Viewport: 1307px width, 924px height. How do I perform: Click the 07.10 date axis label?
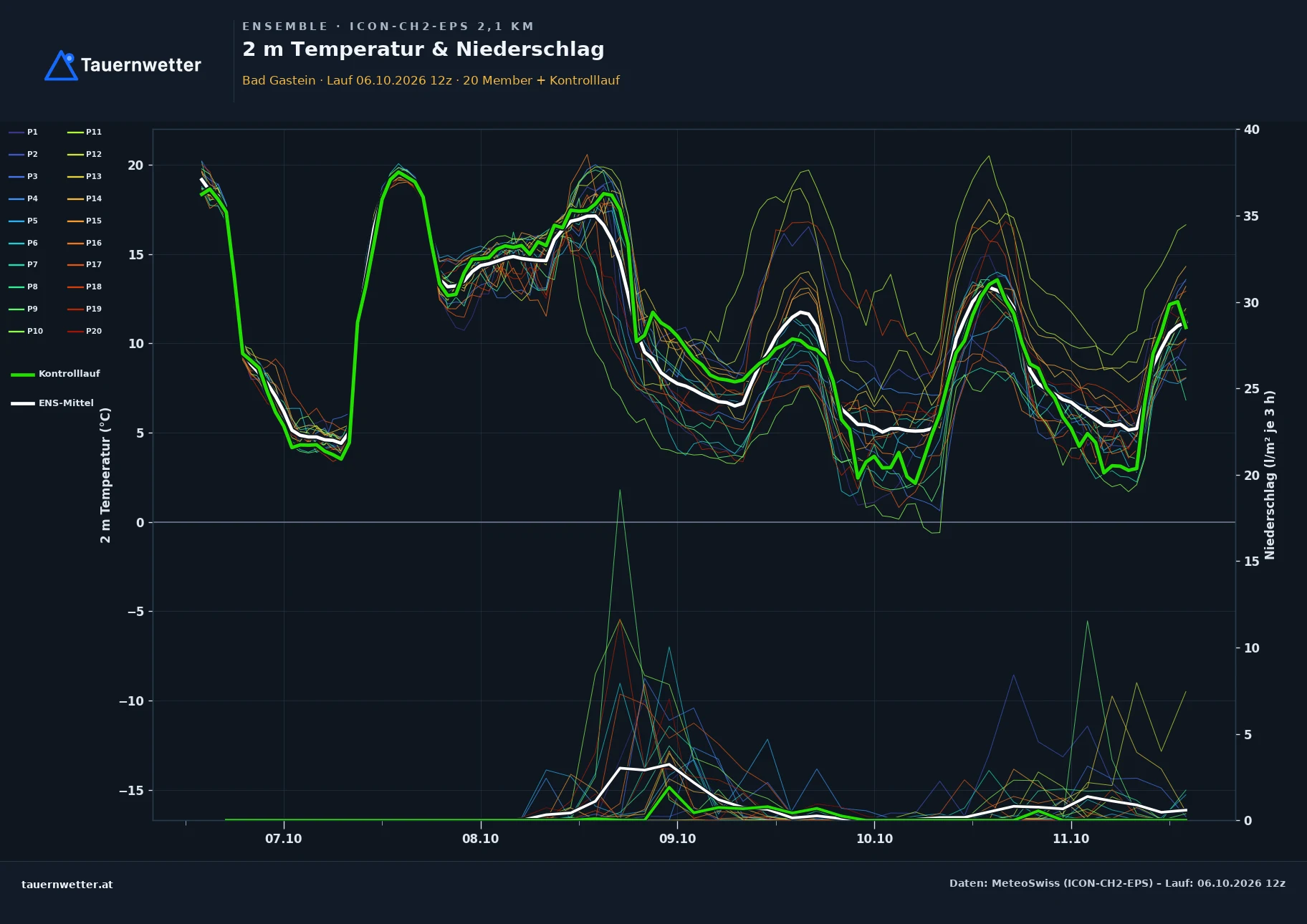click(284, 839)
